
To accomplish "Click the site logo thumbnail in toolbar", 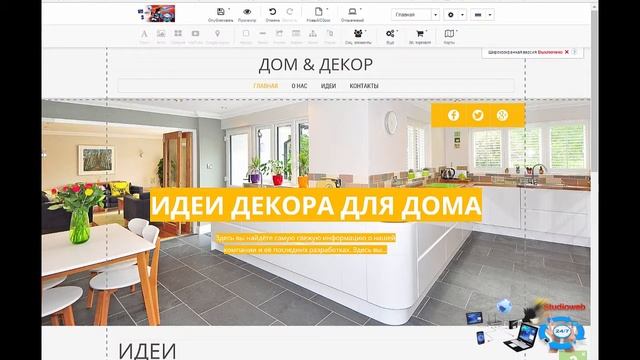I will (157, 14).
